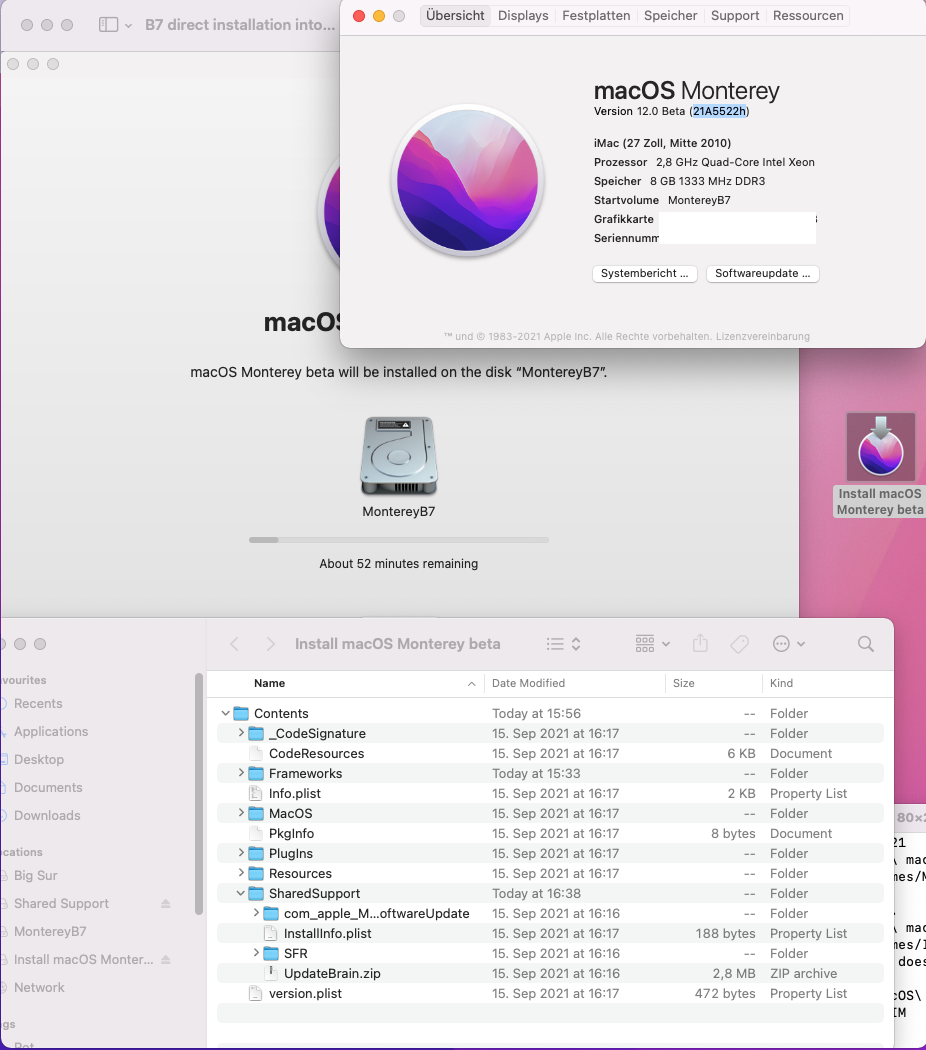Select the Support tab
Screen dimensions: 926x1050
point(735,15)
